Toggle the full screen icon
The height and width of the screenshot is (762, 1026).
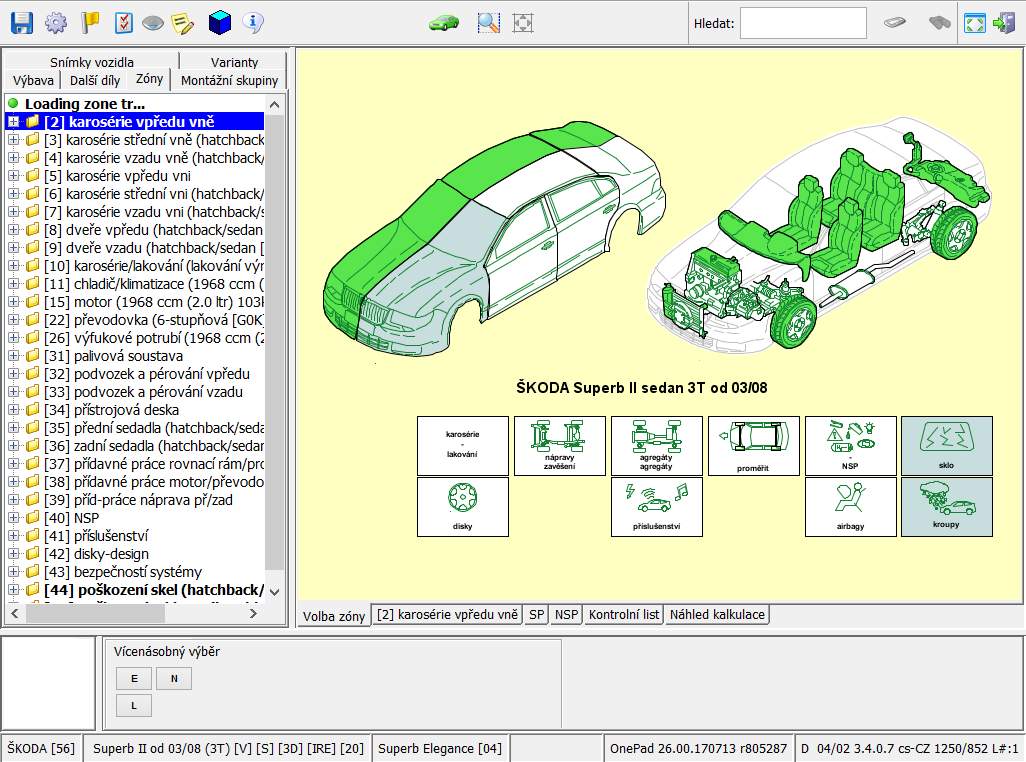[975, 24]
